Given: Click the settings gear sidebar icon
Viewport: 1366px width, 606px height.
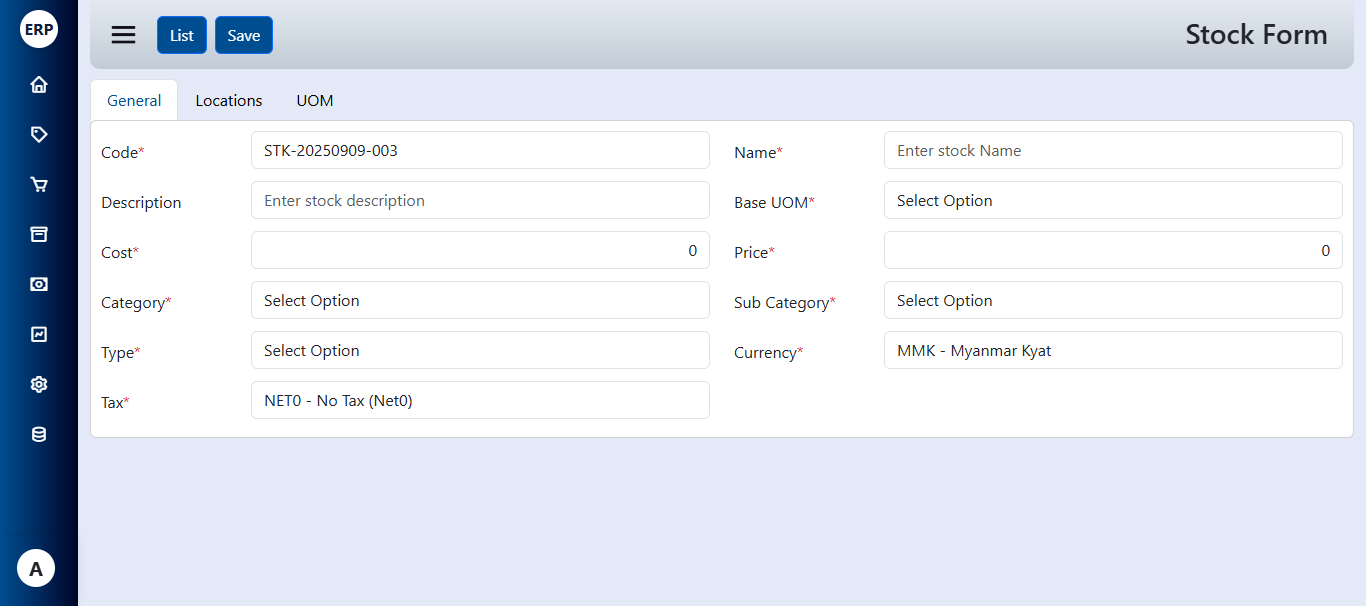Looking at the screenshot, I should (39, 385).
